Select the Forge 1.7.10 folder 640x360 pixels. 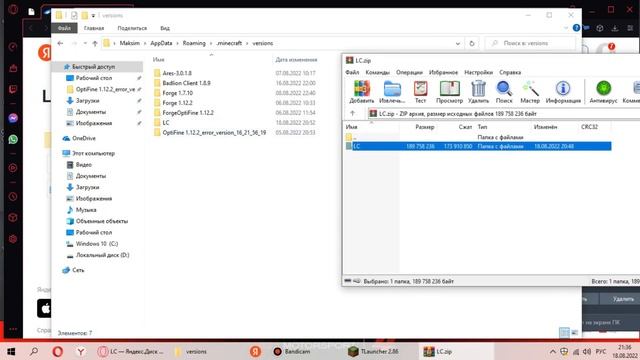pyautogui.click(x=177, y=93)
